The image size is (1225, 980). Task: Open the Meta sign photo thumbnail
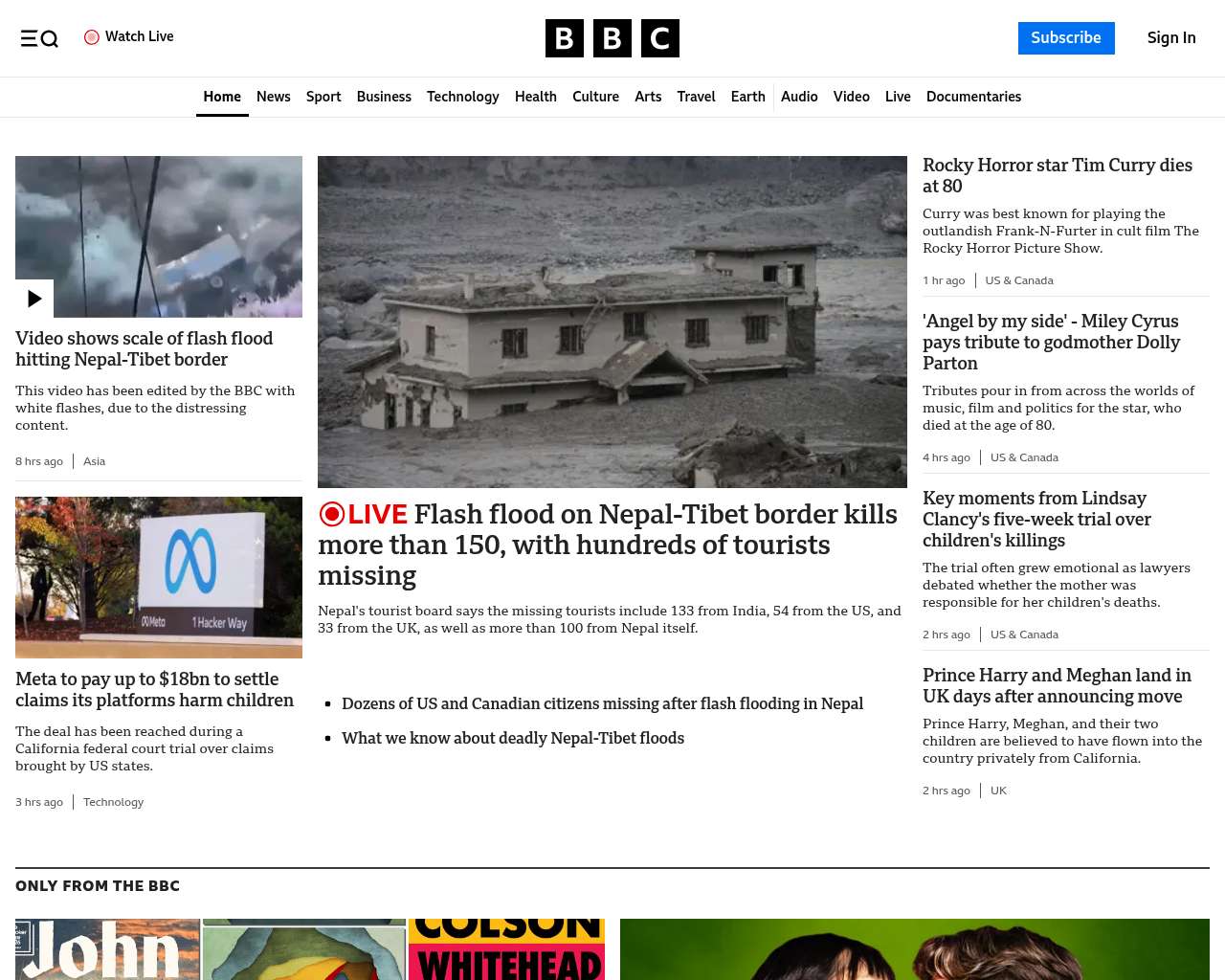click(159, 577)
